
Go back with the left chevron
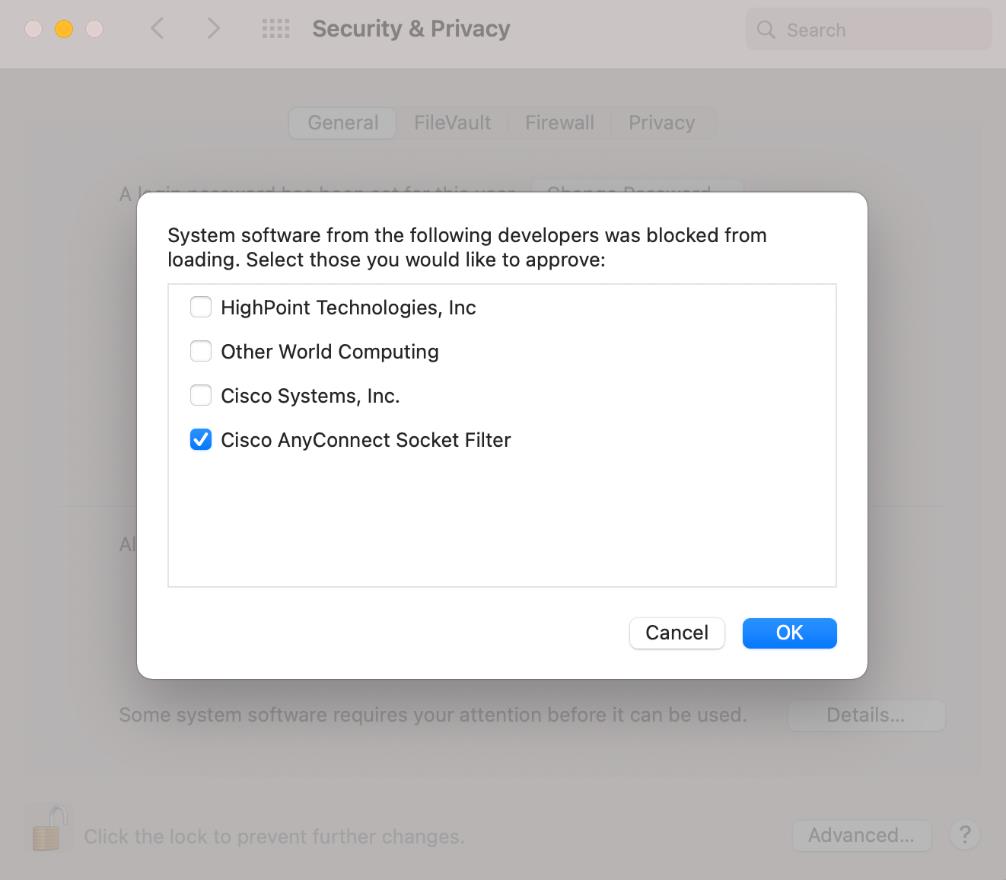click(x=157, y=30)
